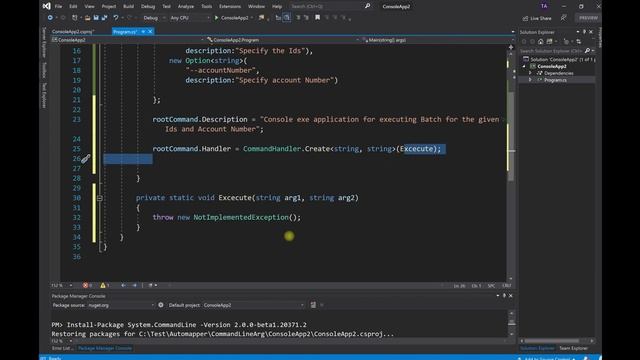Click the save all toolbar icon
Screen dimensions: 640x360
coord(104,18)
